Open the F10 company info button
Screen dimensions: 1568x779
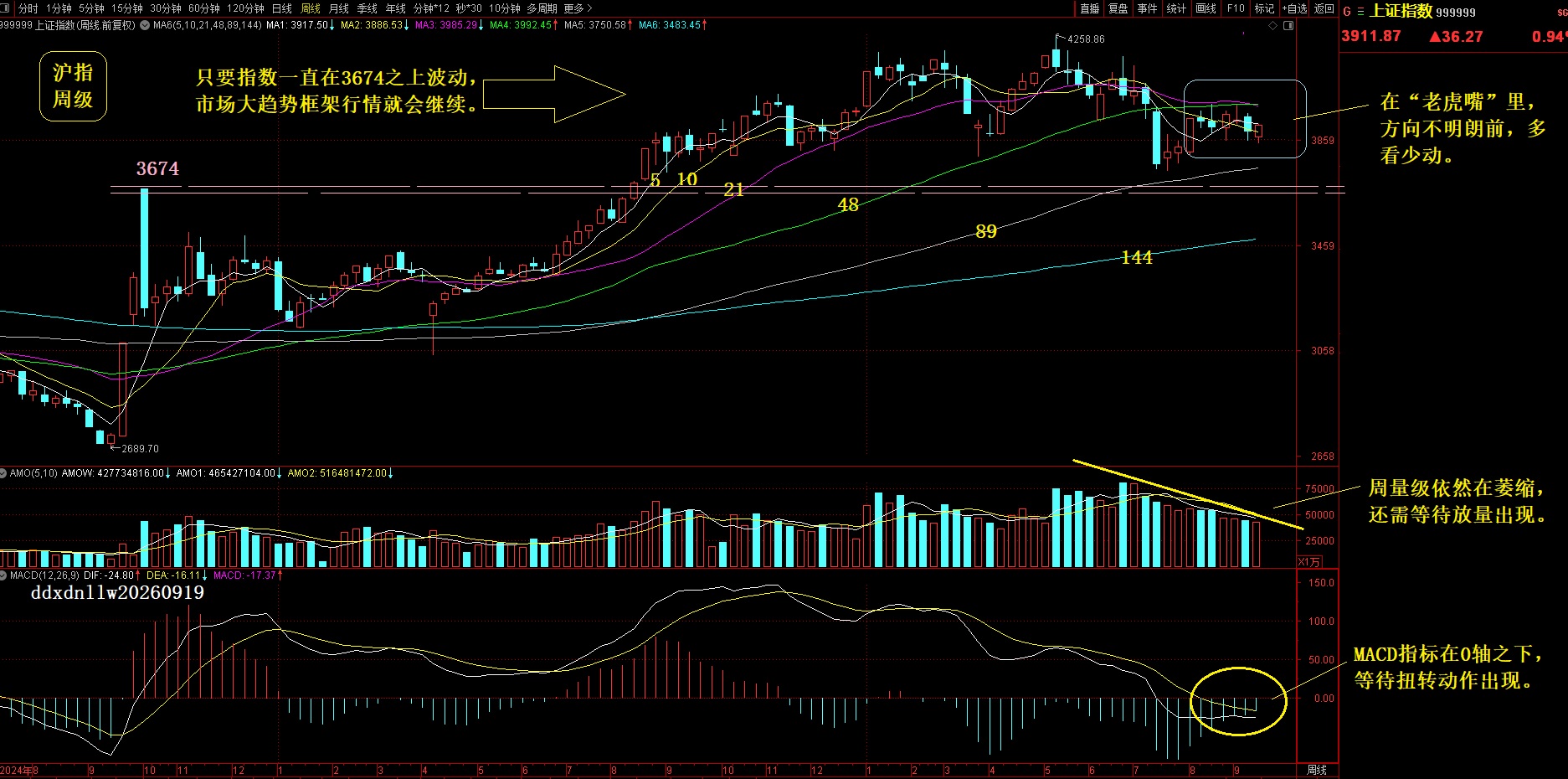point(1236,8)
